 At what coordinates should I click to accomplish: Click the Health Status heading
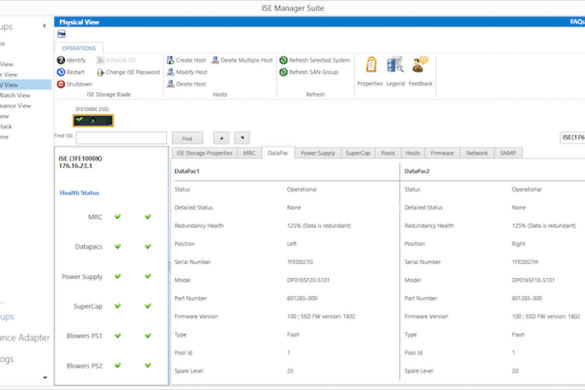tap(79, 193)
